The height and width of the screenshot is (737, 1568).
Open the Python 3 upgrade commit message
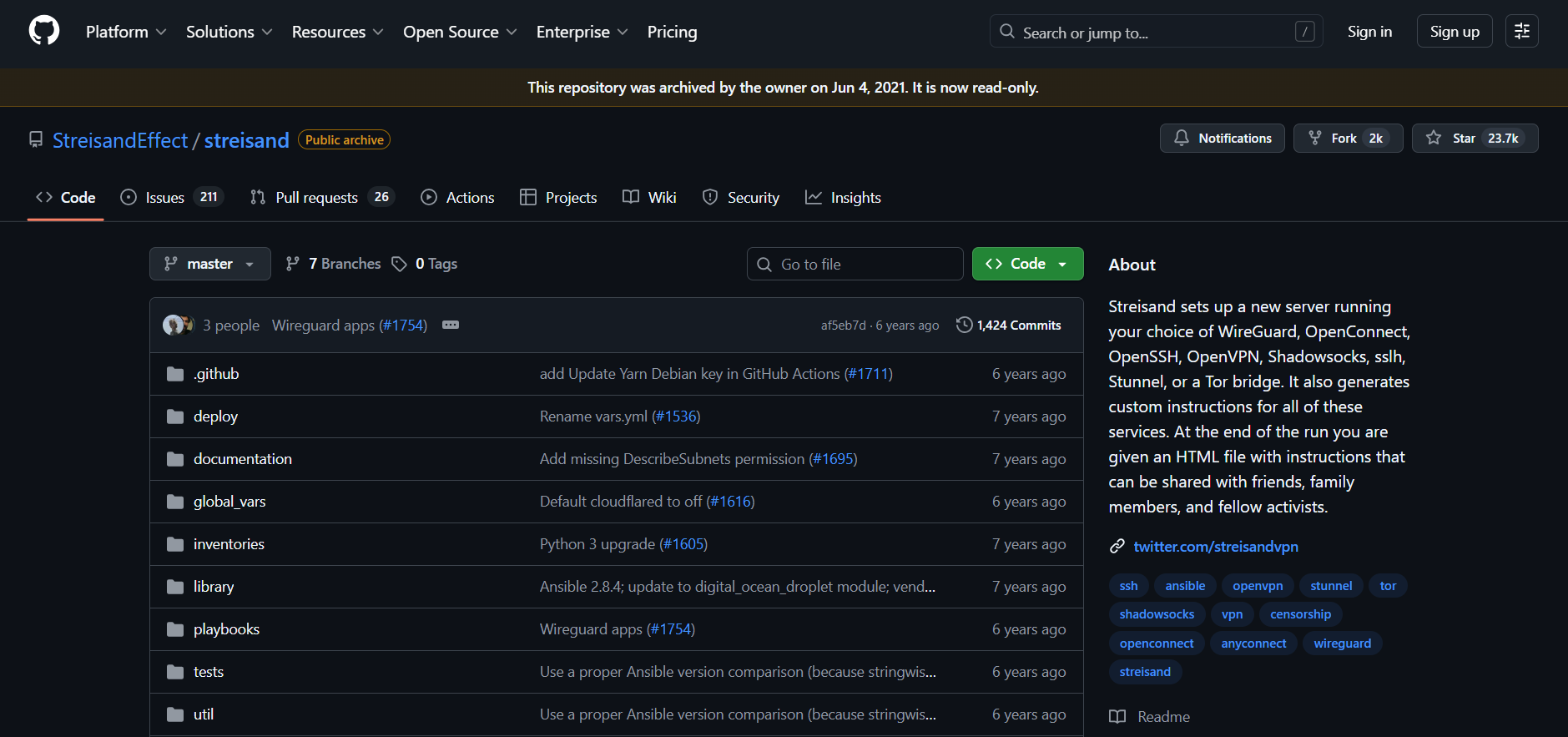point(597,544)
